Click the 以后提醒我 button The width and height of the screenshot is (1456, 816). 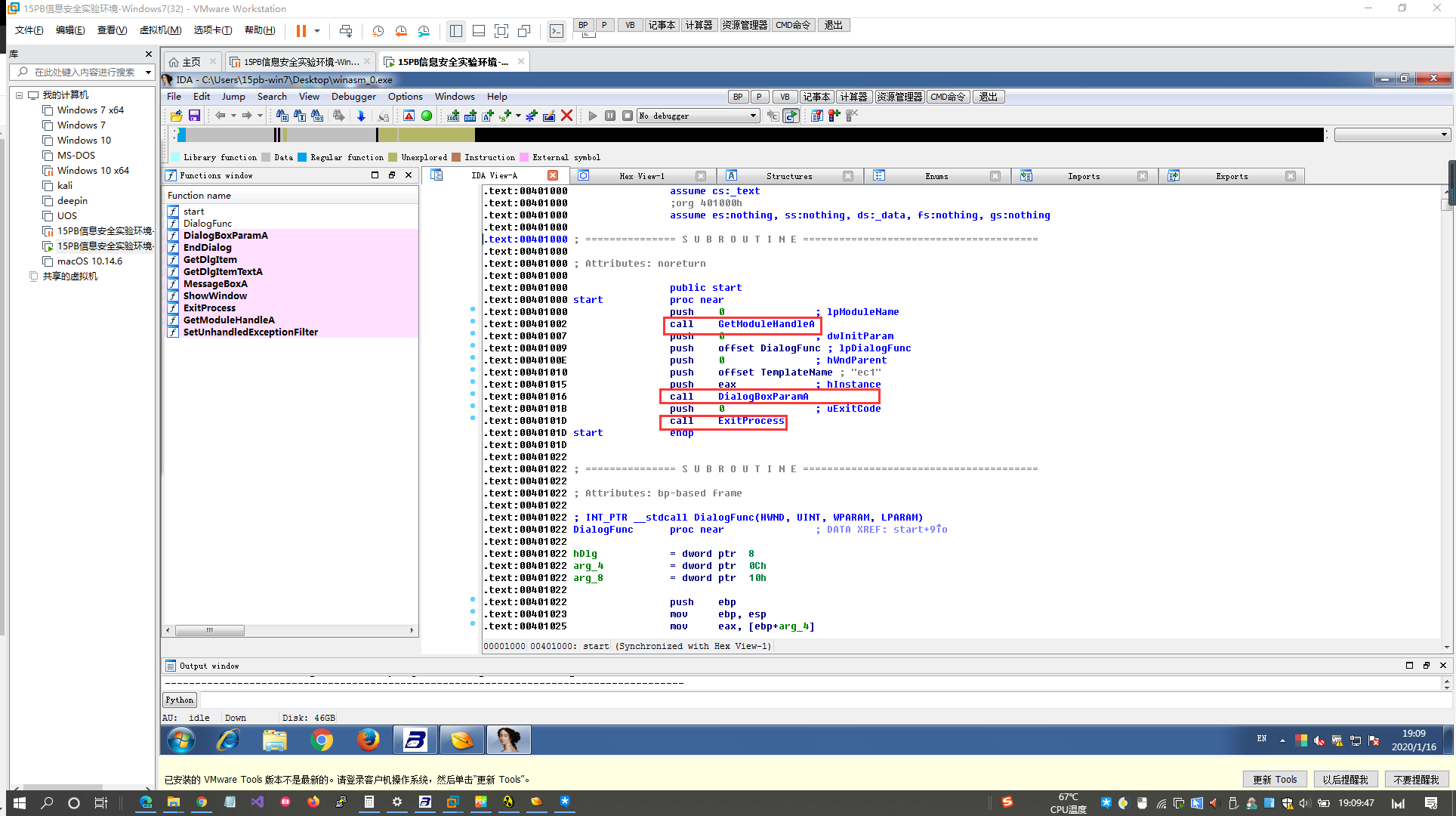tap(1345, 780)
